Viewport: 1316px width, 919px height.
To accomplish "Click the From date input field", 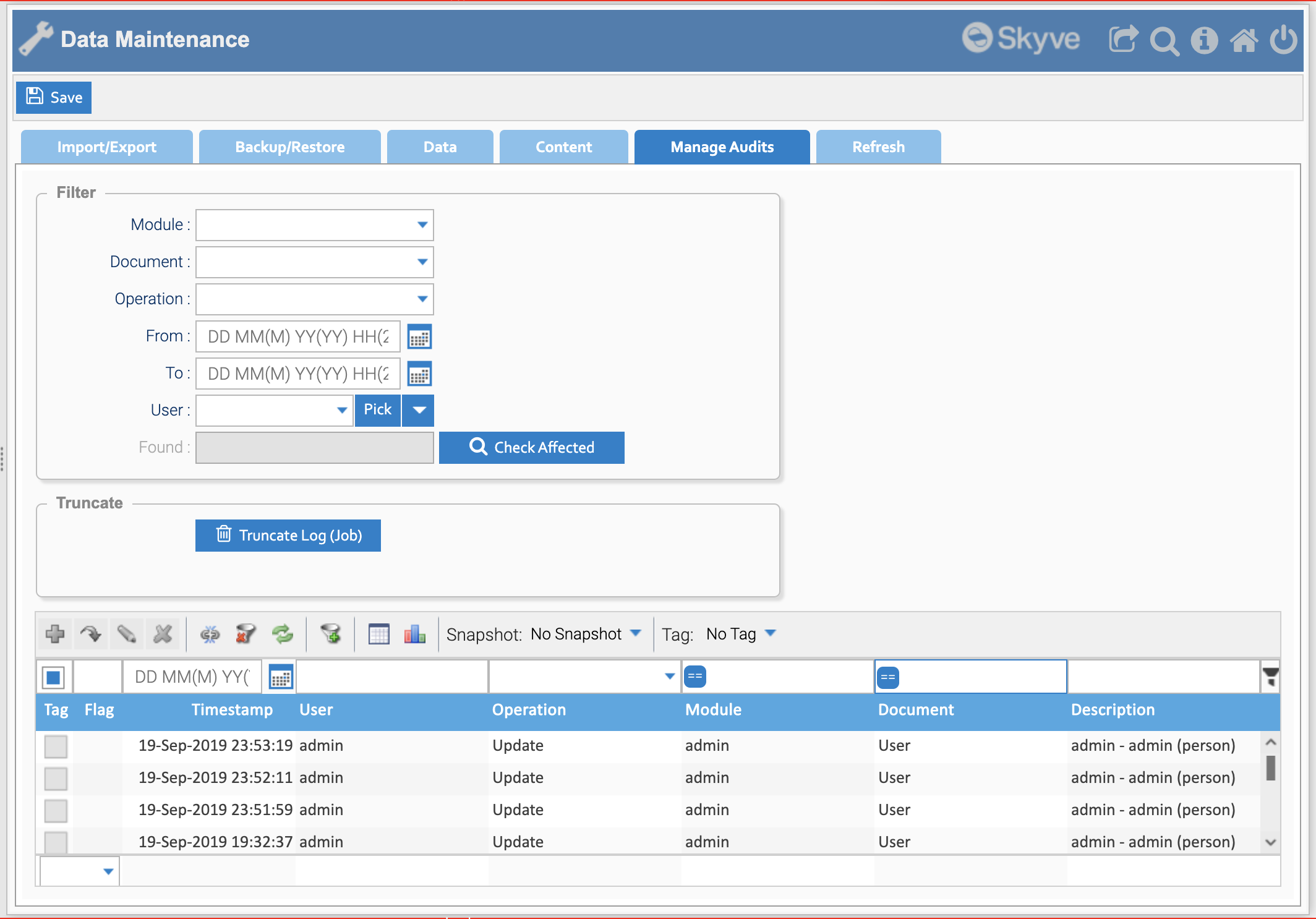I will click(298, 336).
